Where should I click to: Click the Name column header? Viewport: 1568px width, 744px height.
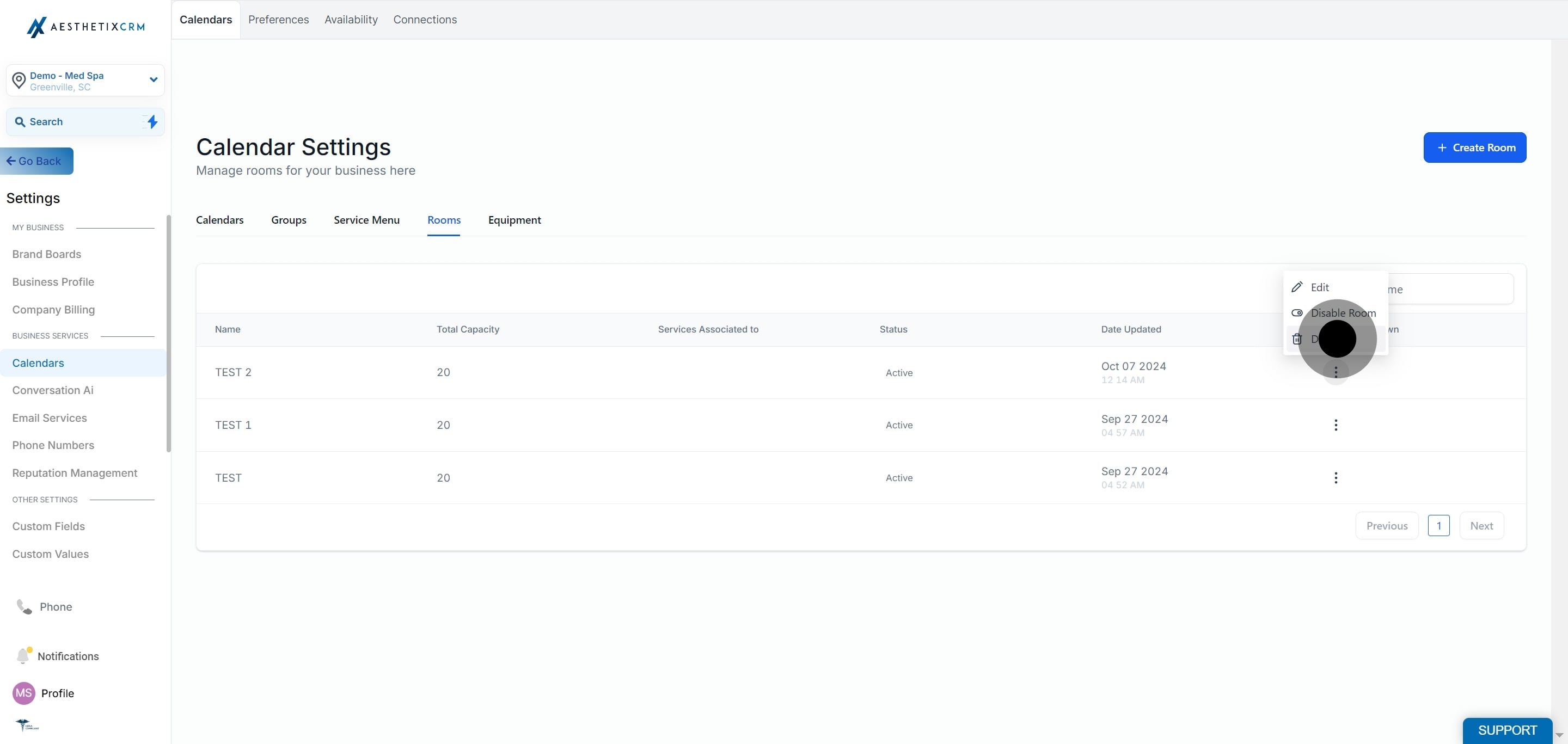(228, 329)
